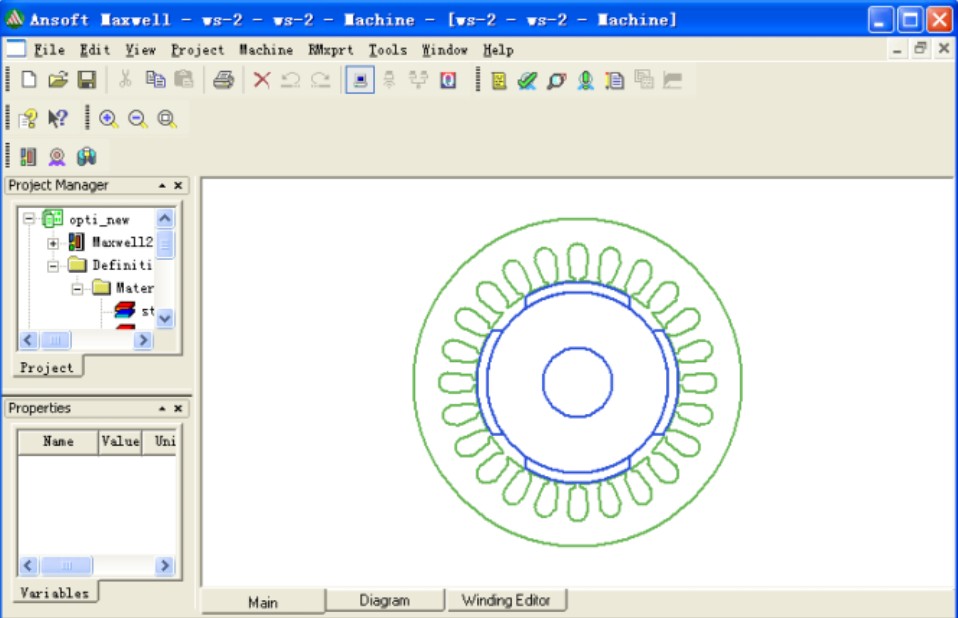Toggle the highlighted machine view toolbar icon

coord(360,80)
